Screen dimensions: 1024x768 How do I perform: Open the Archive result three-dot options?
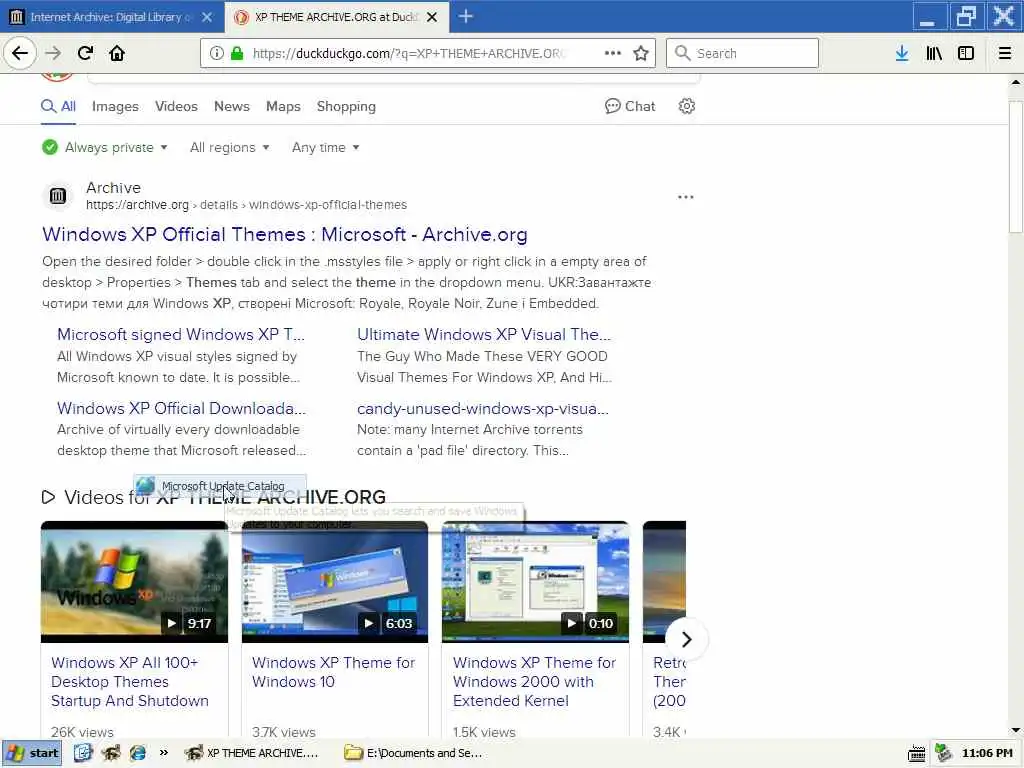[x=686, y=197]
